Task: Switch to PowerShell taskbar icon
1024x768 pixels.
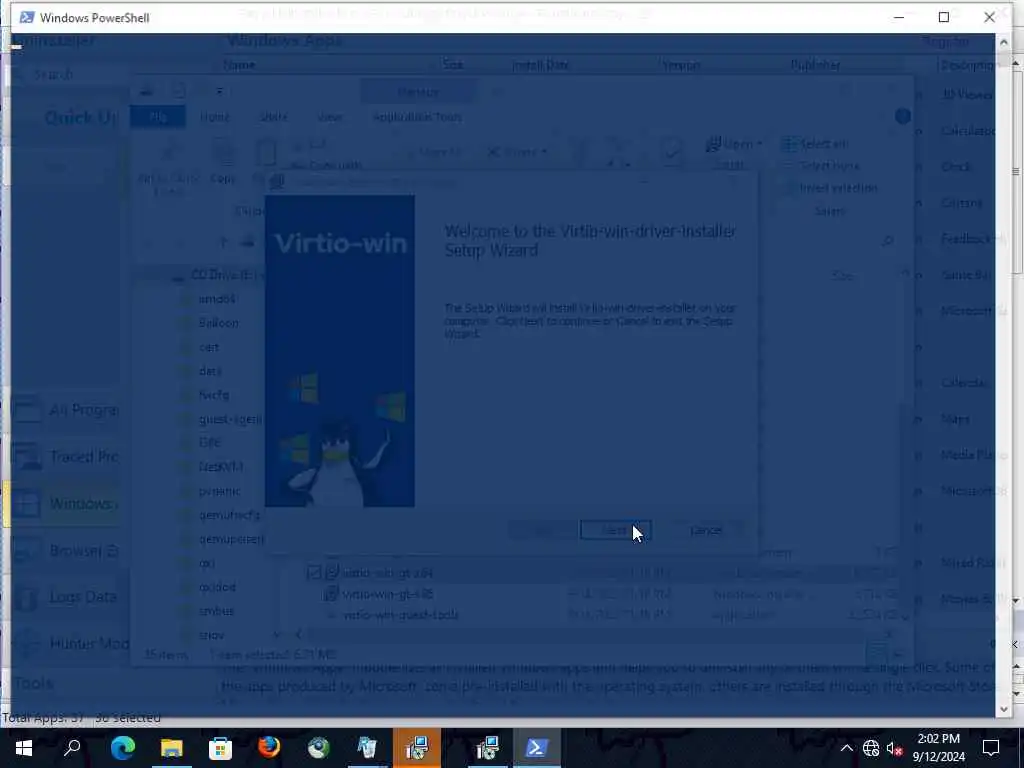Action: pyautogui.click(x=536, y=748)
